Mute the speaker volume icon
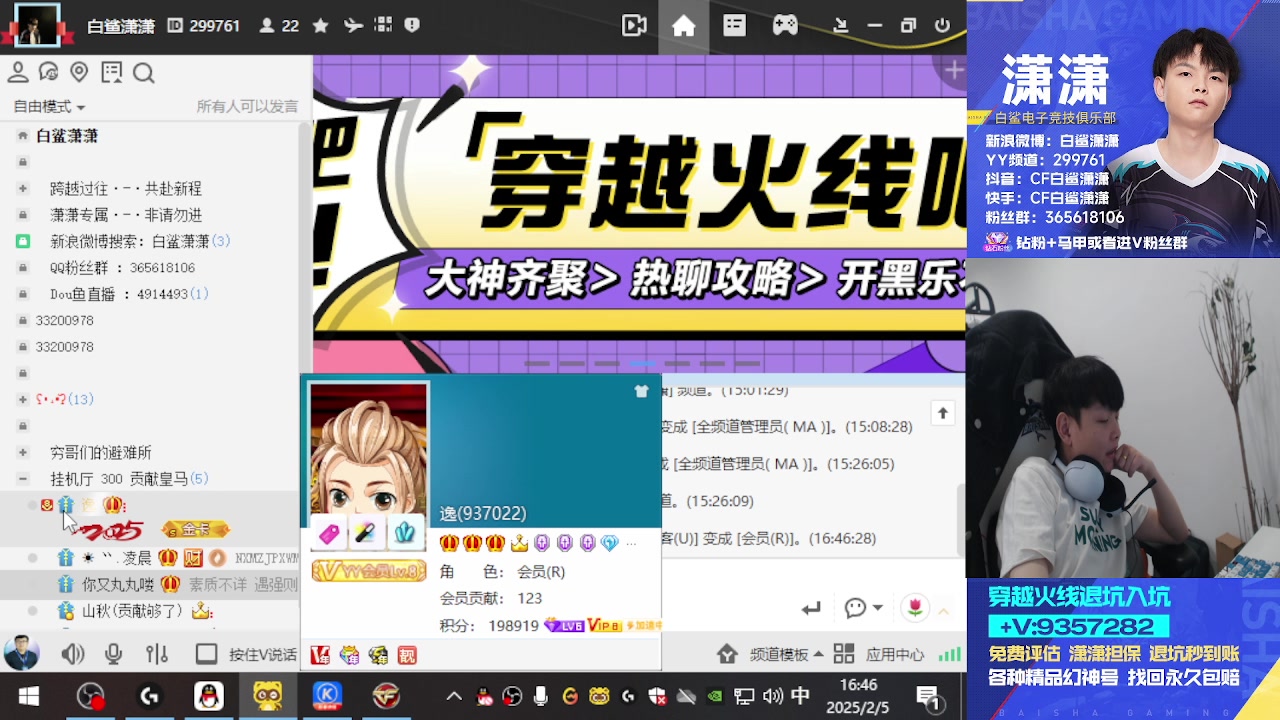The image size is (1280, 720). [73, 655]
